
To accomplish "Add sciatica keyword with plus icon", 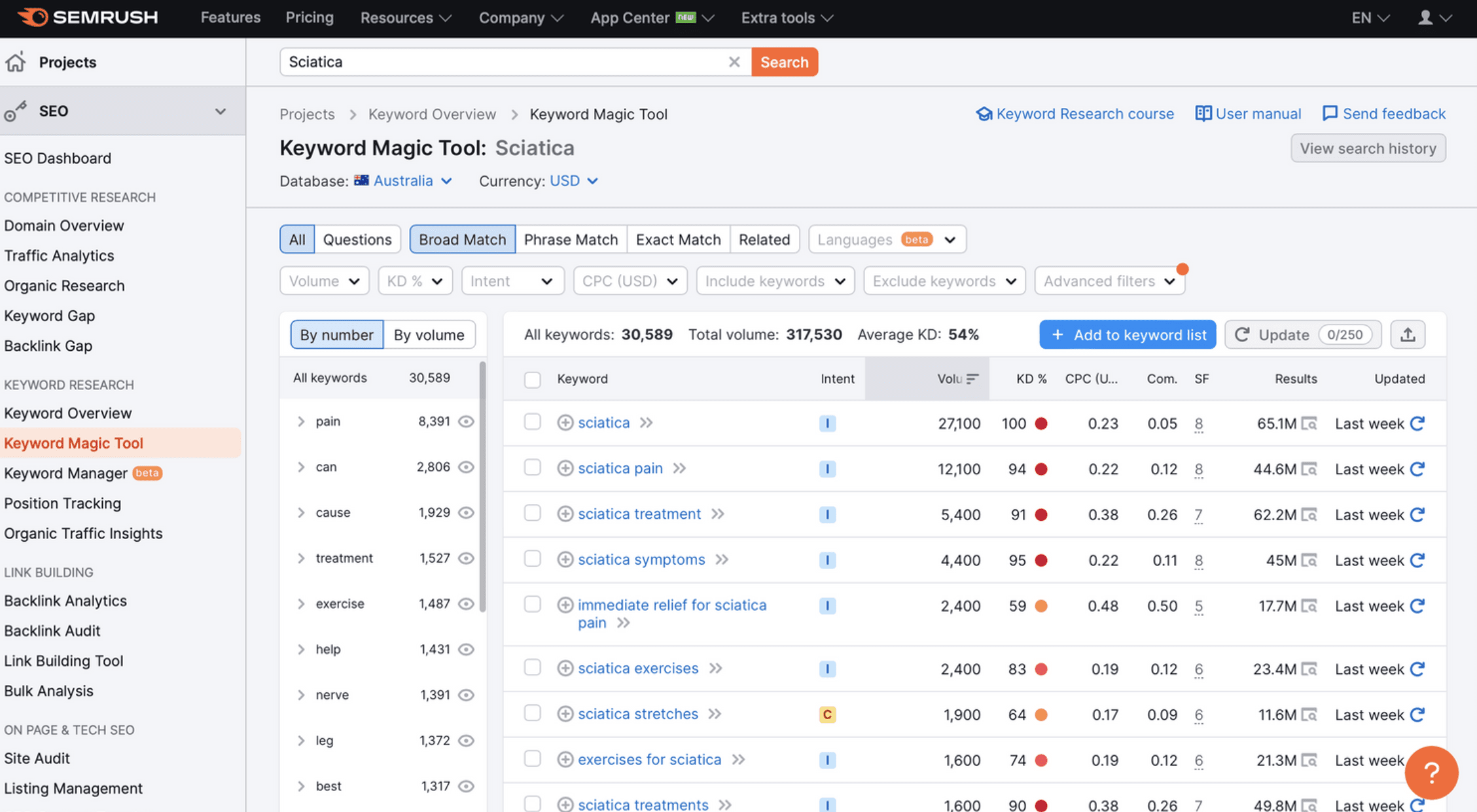I will point(565,423).
